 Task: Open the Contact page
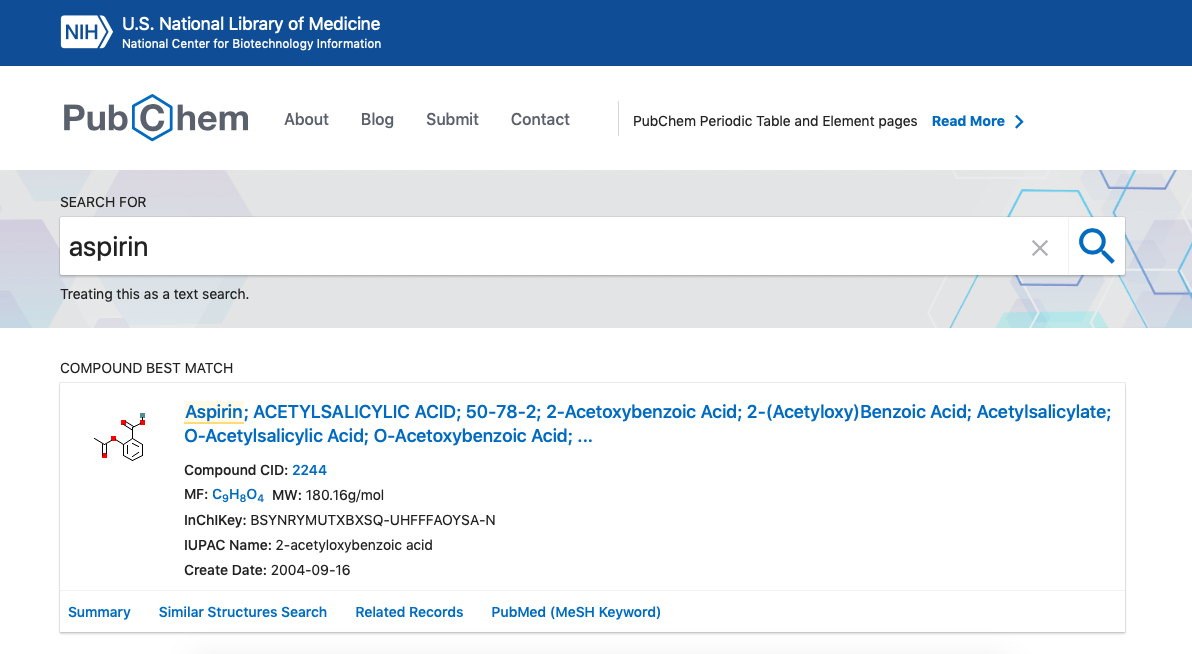[x=540, y=119]
